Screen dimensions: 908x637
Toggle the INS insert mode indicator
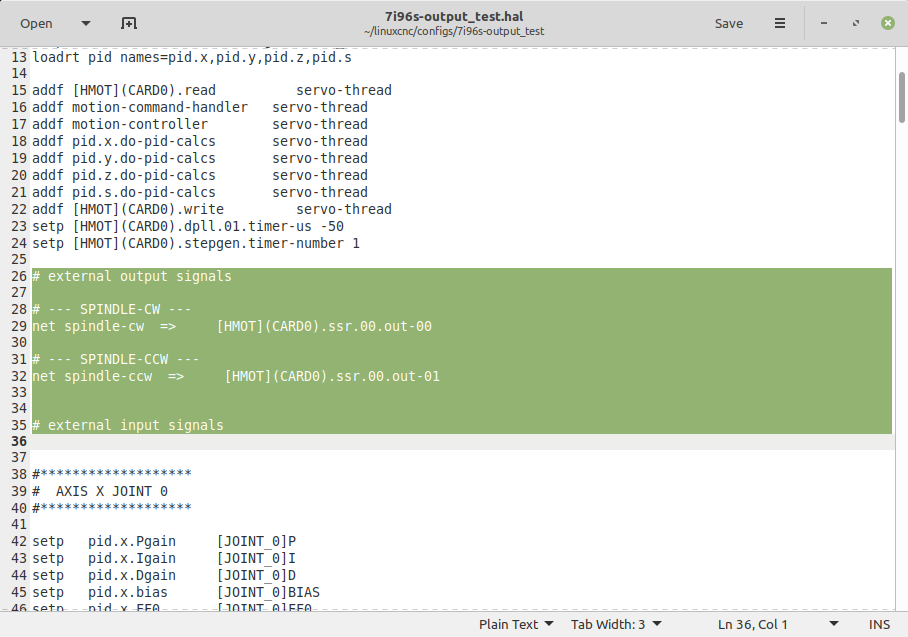click(x=879, y=624)
